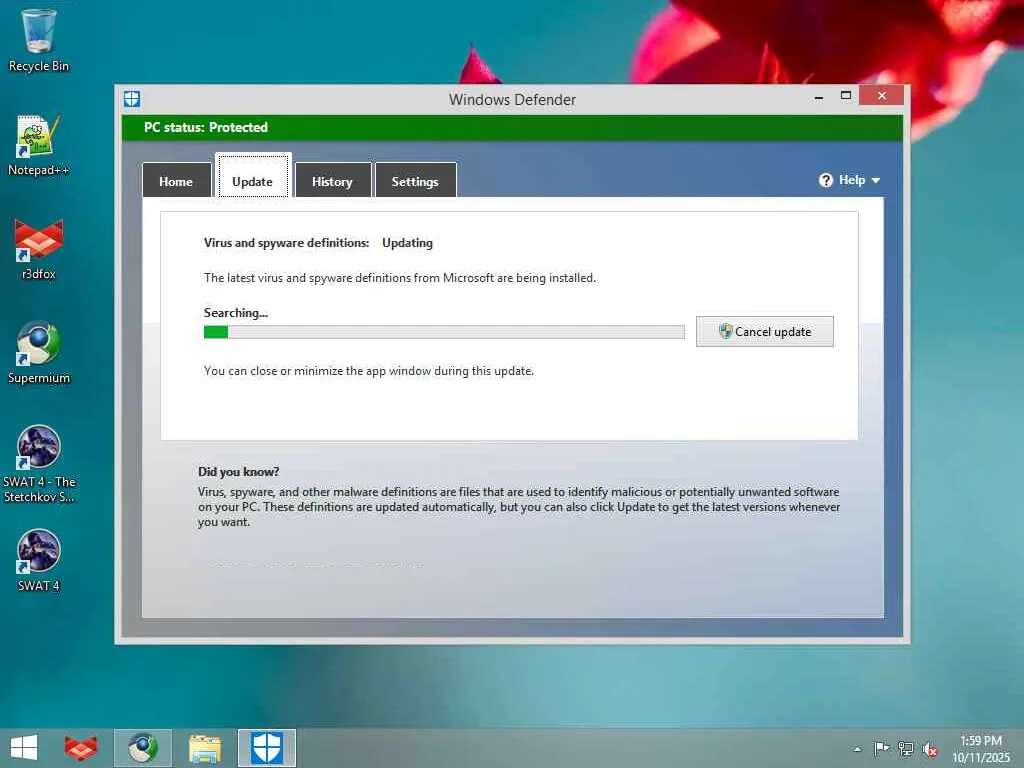
Task: Click the 'Searching...' status text
Action: 236,313
